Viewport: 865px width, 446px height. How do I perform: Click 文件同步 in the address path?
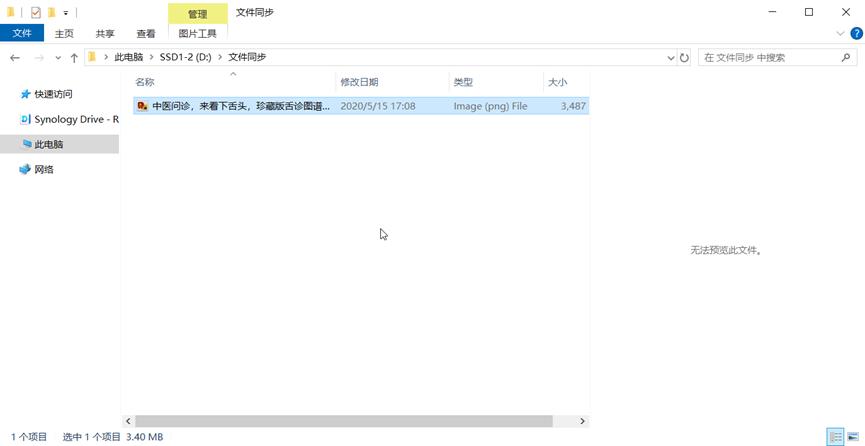point(247,57)
